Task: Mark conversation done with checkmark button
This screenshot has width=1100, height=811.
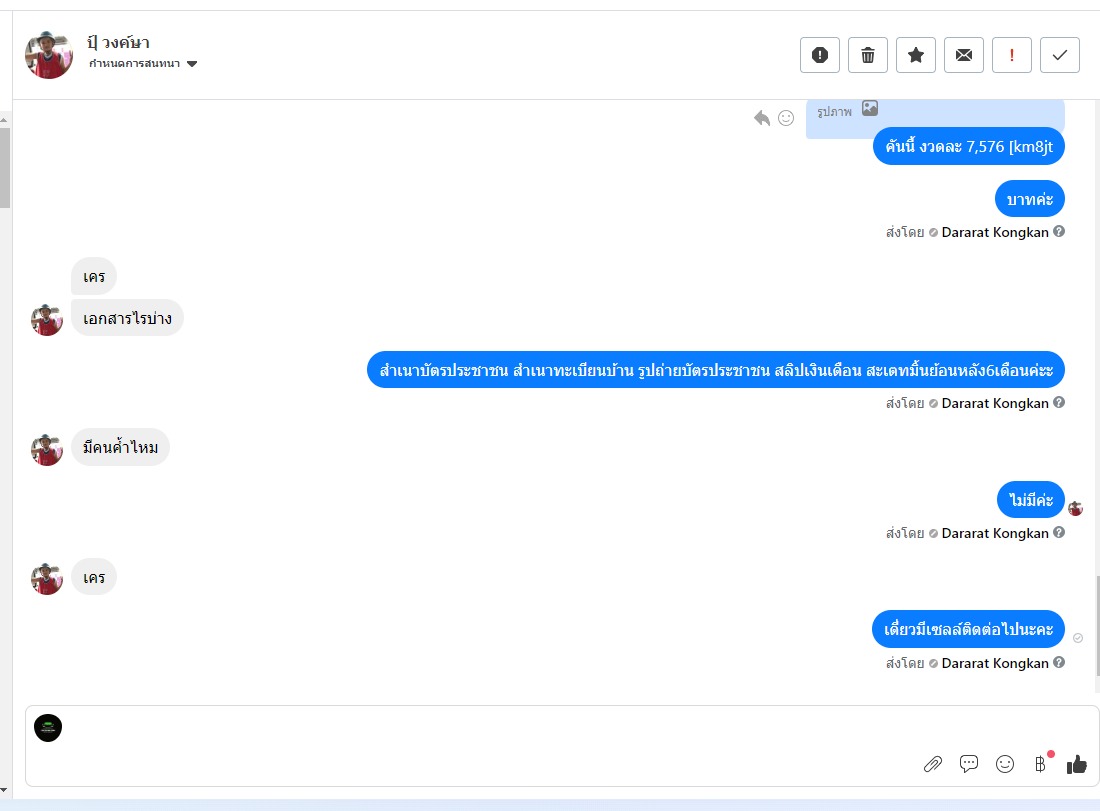Action: (1059, 55)
